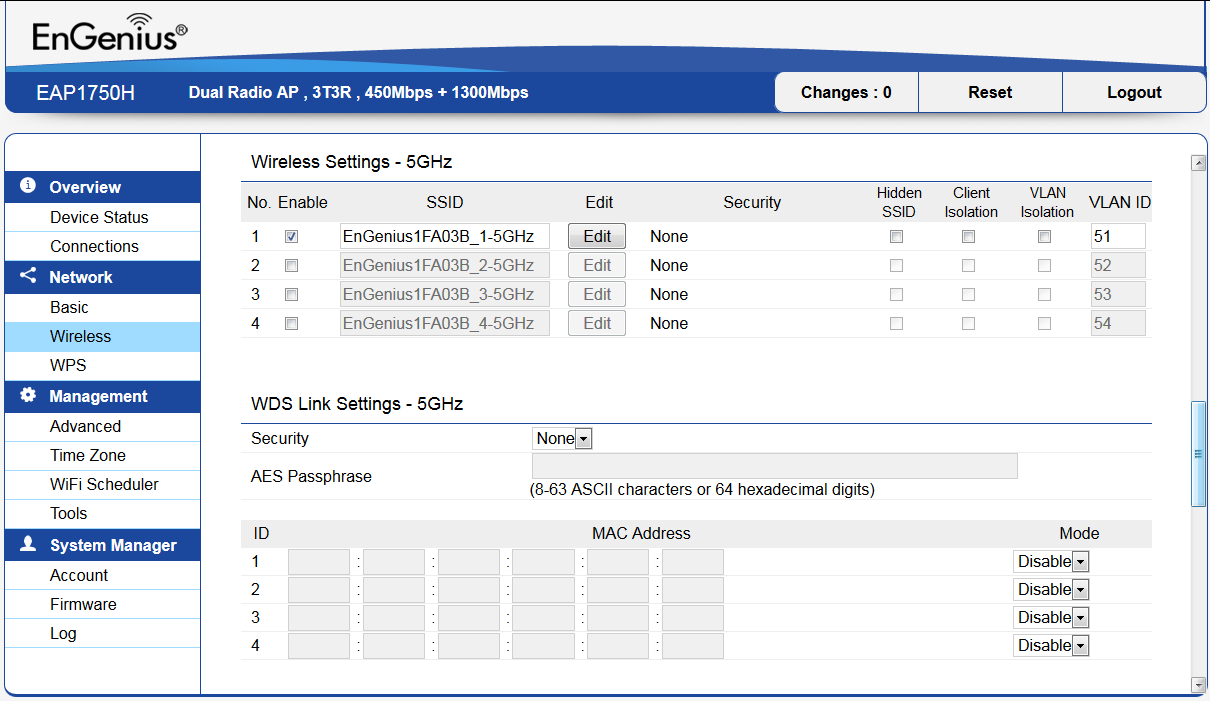Open the Mode dropdown for MAC ID 4
Screen dimensions: 1210x701
point(1051,646)
